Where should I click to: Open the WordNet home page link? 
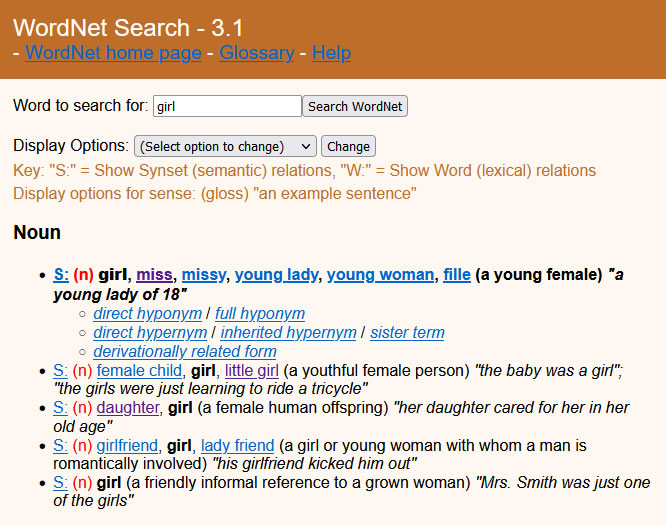[113, 53]
